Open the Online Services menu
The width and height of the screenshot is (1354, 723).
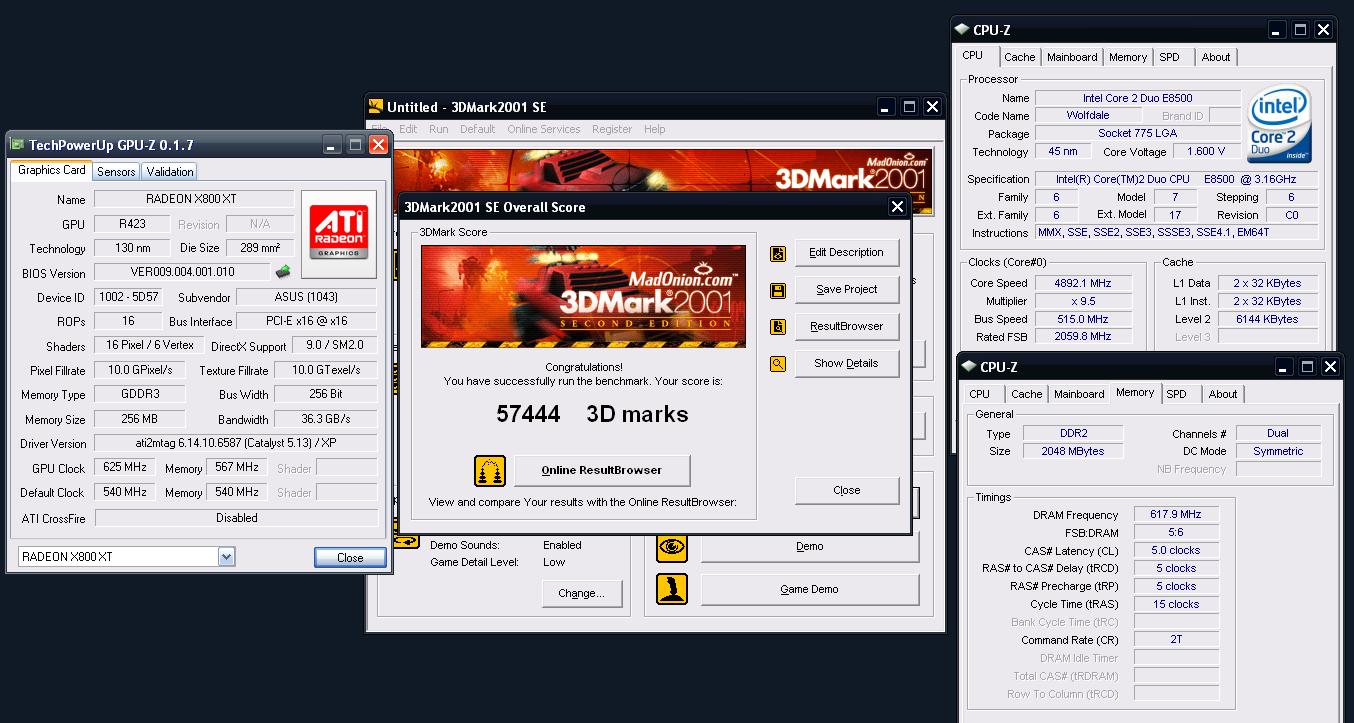(544, 129)
